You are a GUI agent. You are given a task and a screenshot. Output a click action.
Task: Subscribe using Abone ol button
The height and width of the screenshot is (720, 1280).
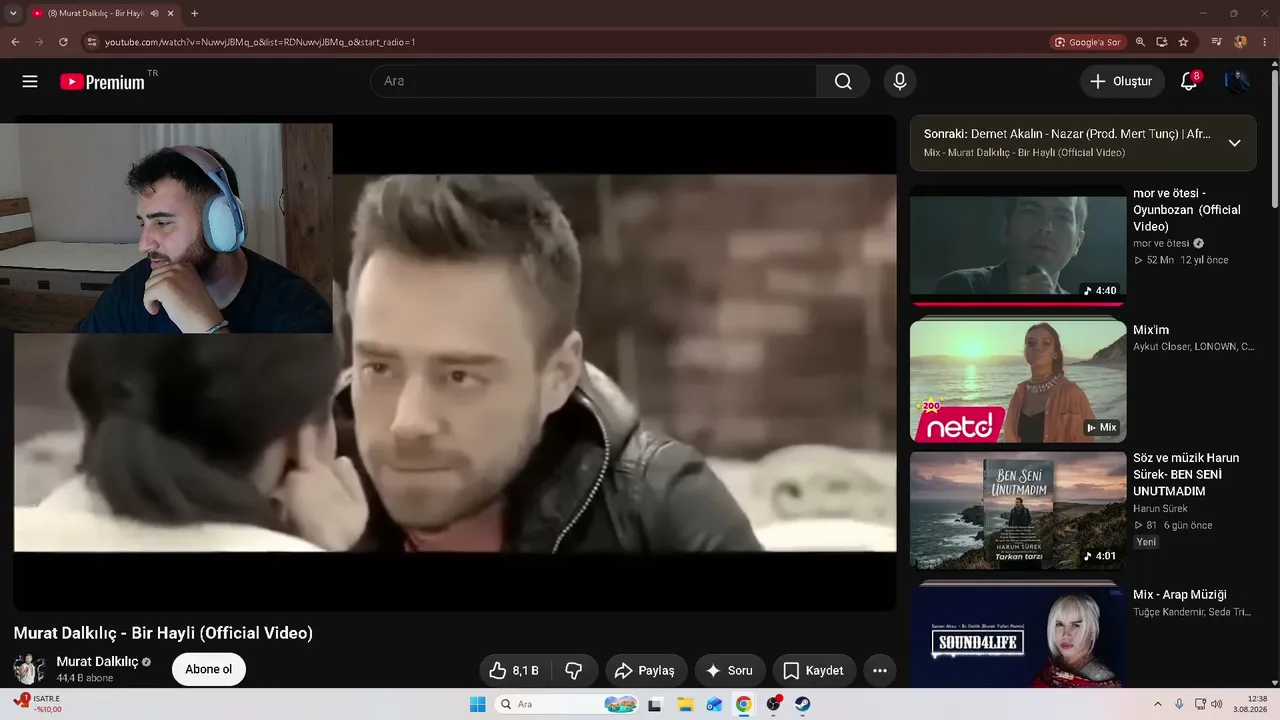click(x=209, y=670)
